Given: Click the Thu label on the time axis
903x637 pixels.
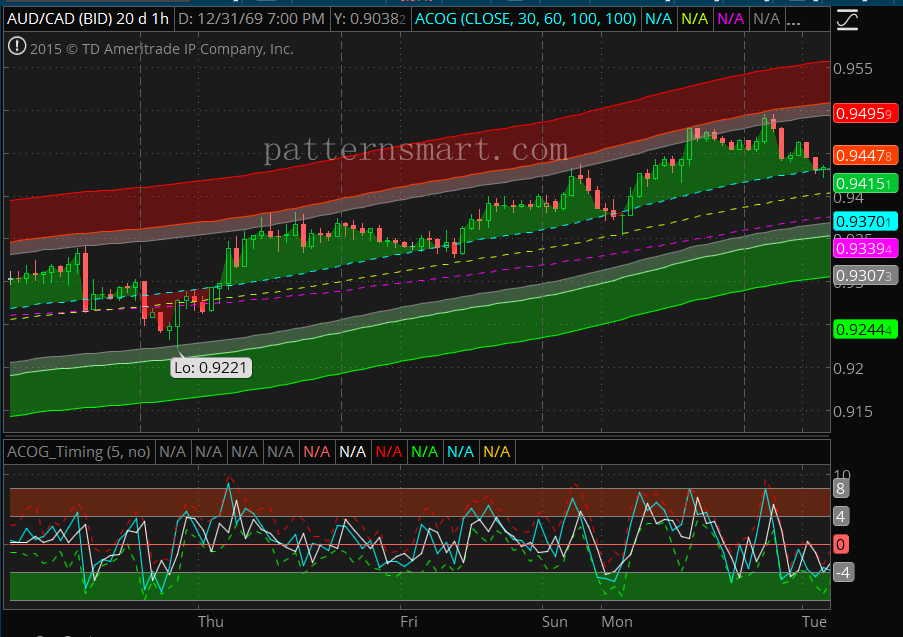Looking at the screenshot, I should [x=210, y=622].
